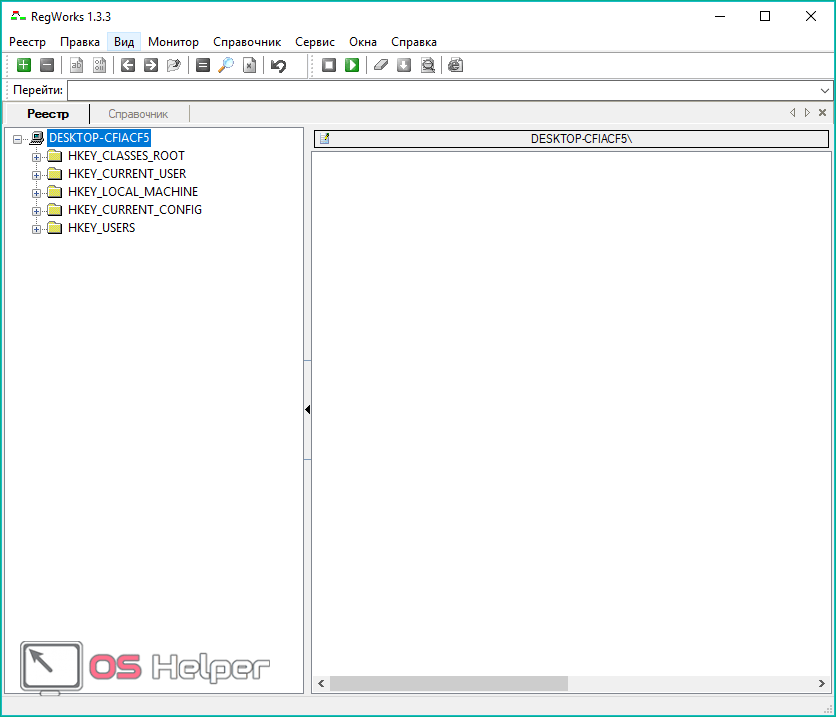Open the Монитор menu
Image resolution: width=836 pixels, height=717 pixels.
173,42
